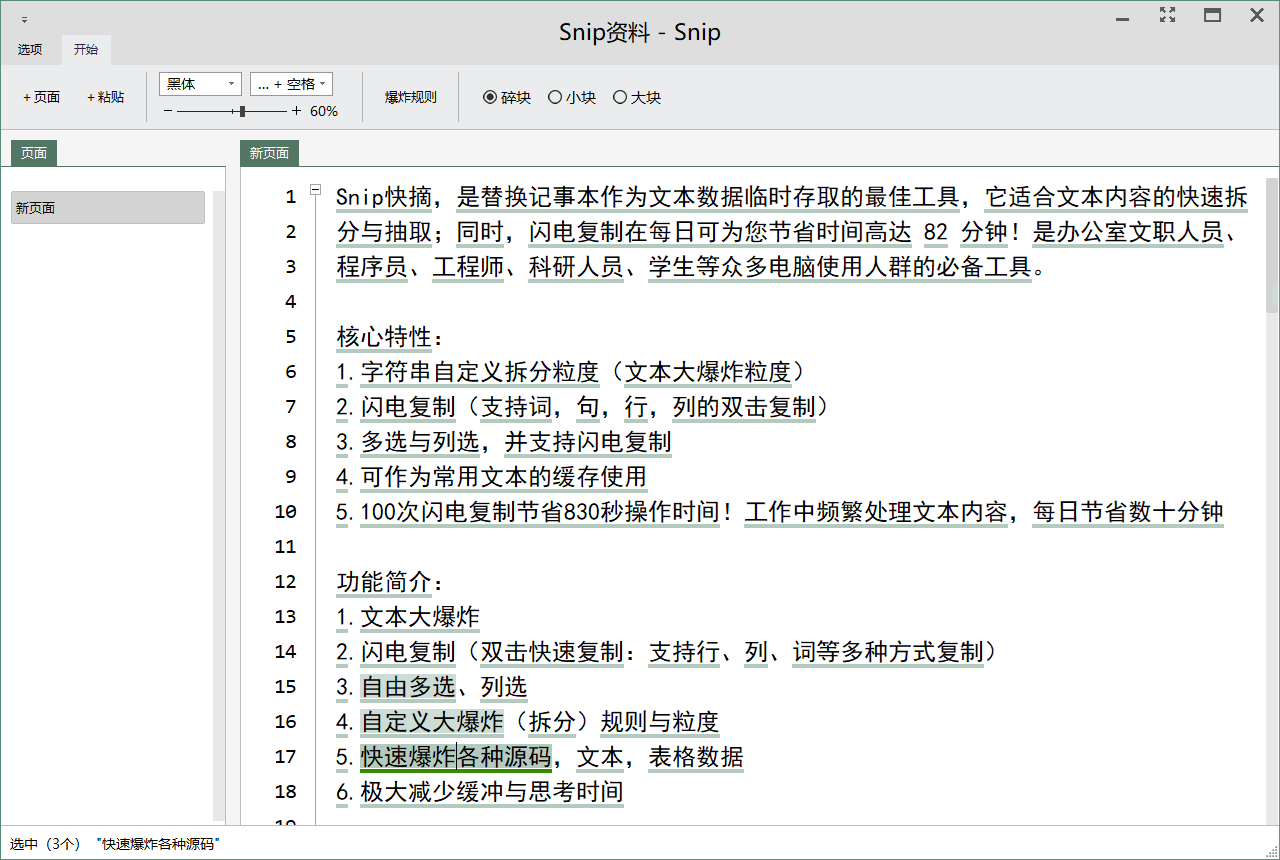Click the "分钟" block in line 2

pyautogui.click(x=985, y=232)
